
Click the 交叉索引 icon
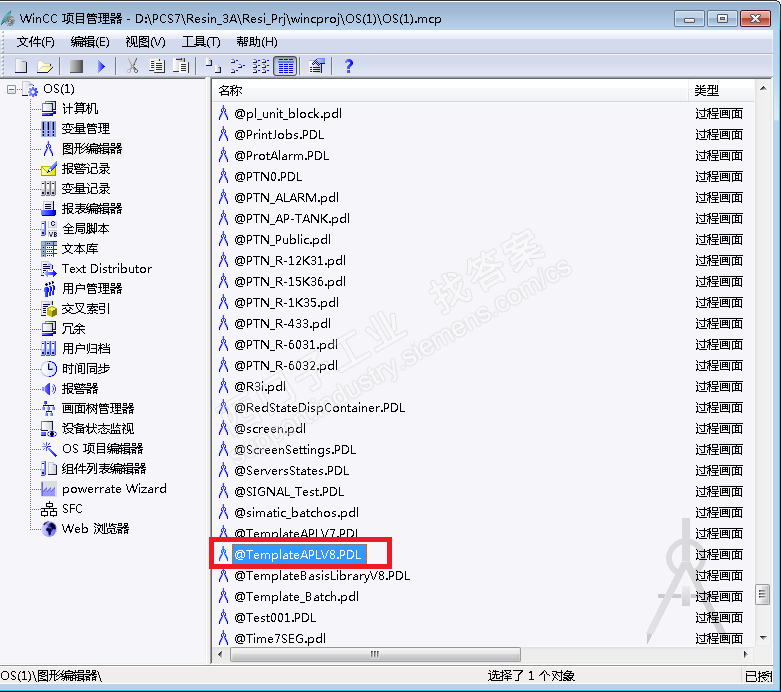click(x=49, y=309)
